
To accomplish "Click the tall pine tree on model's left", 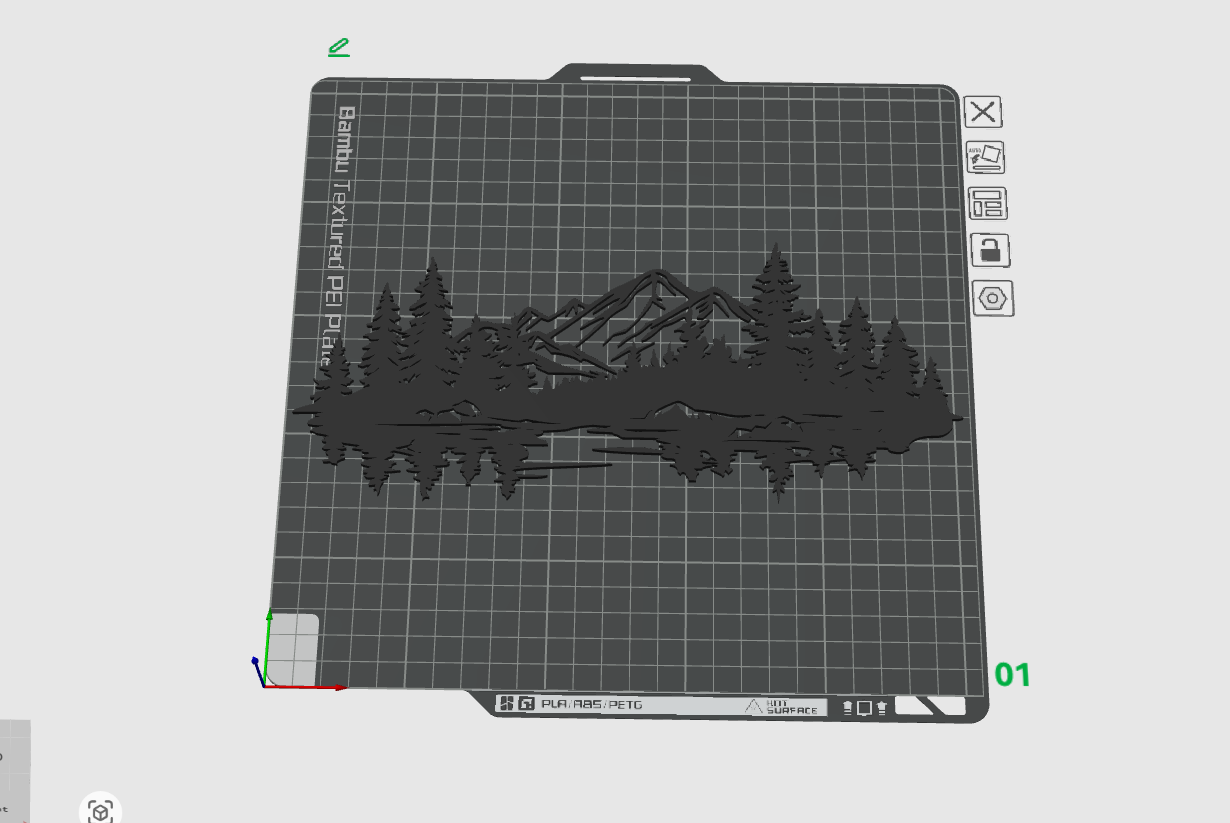I will click(432, 300).
